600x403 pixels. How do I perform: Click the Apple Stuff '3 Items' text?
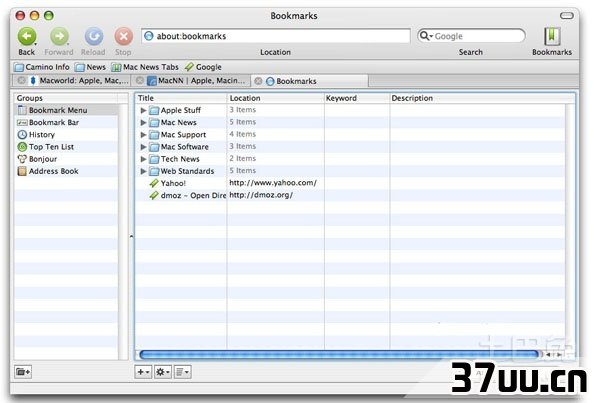[243, 110]
